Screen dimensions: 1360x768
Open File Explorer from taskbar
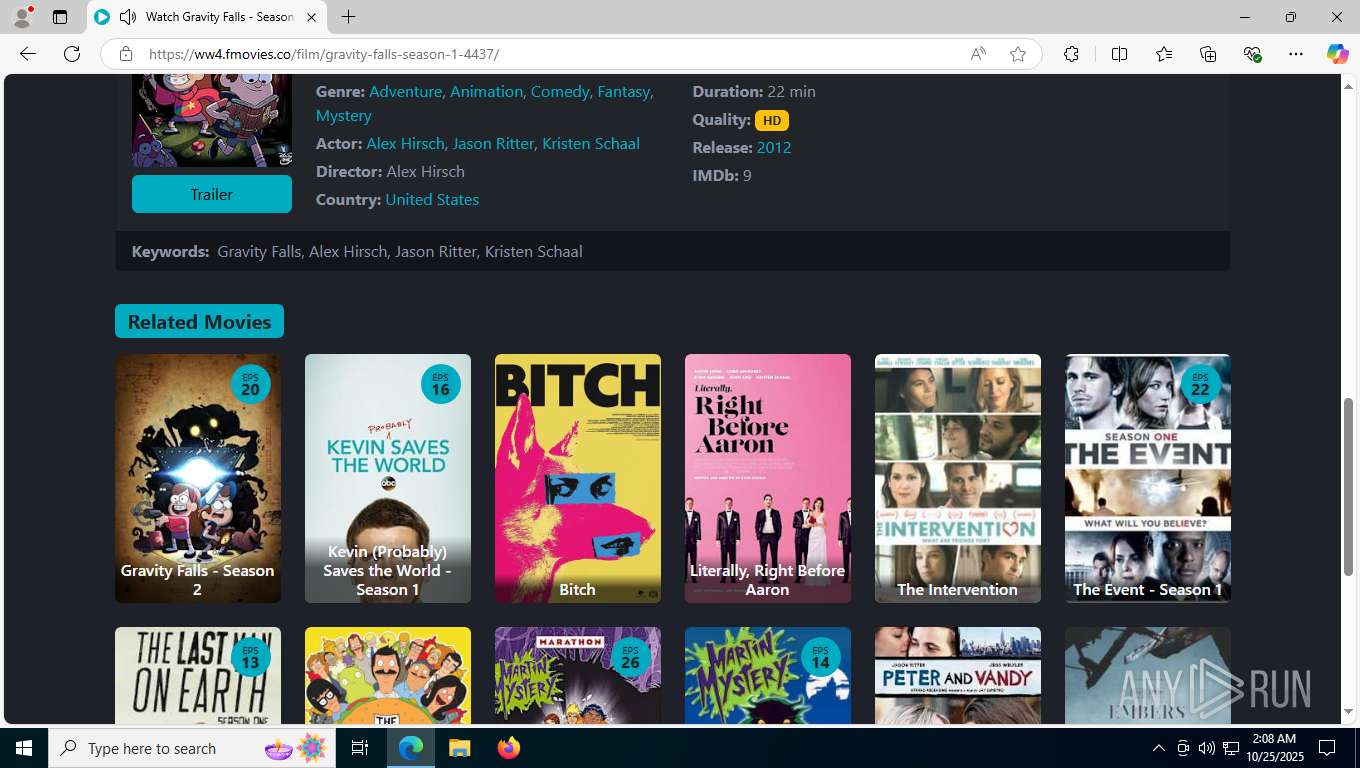459,748
